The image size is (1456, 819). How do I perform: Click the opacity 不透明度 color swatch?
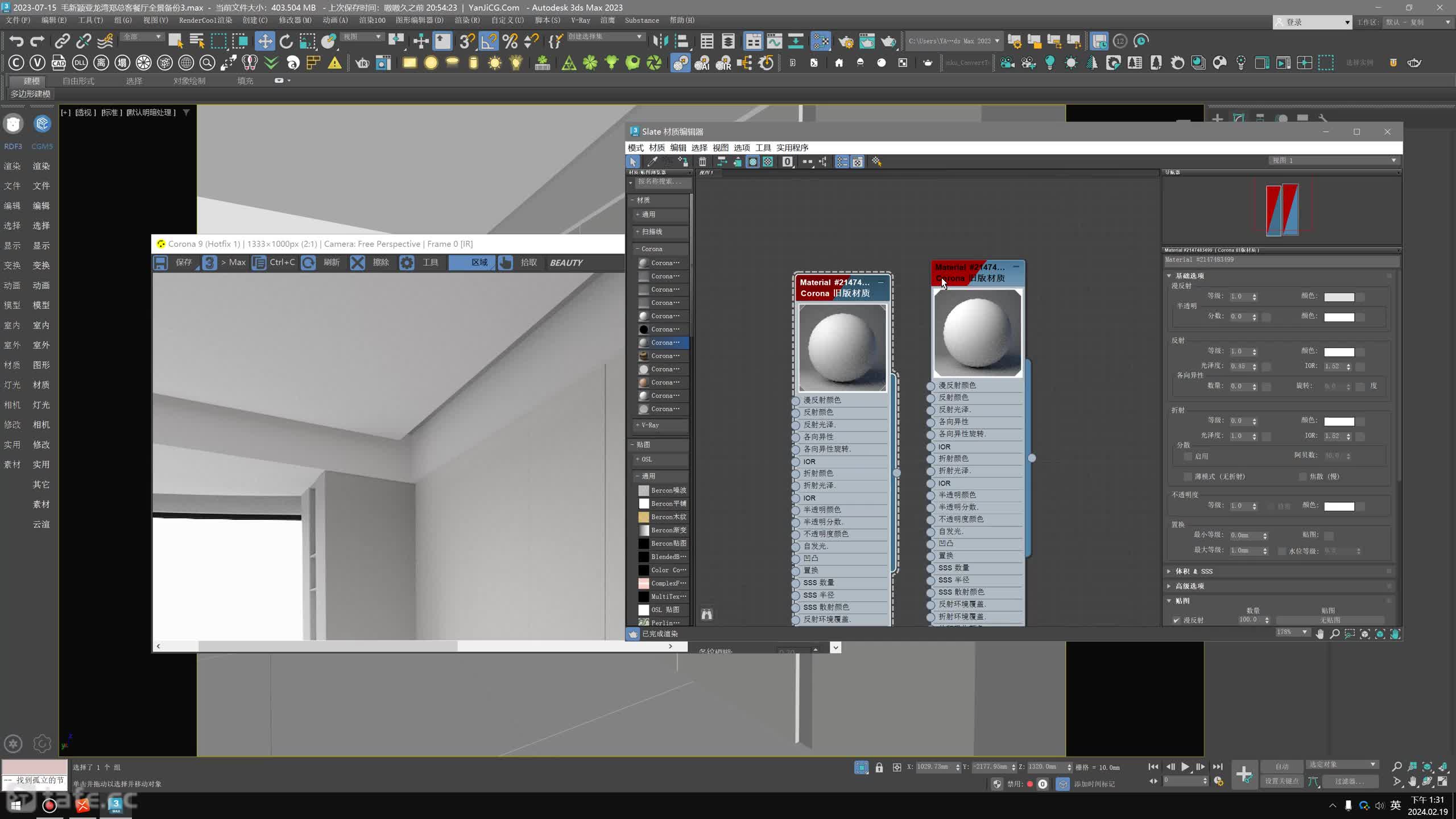point(1339,506)
